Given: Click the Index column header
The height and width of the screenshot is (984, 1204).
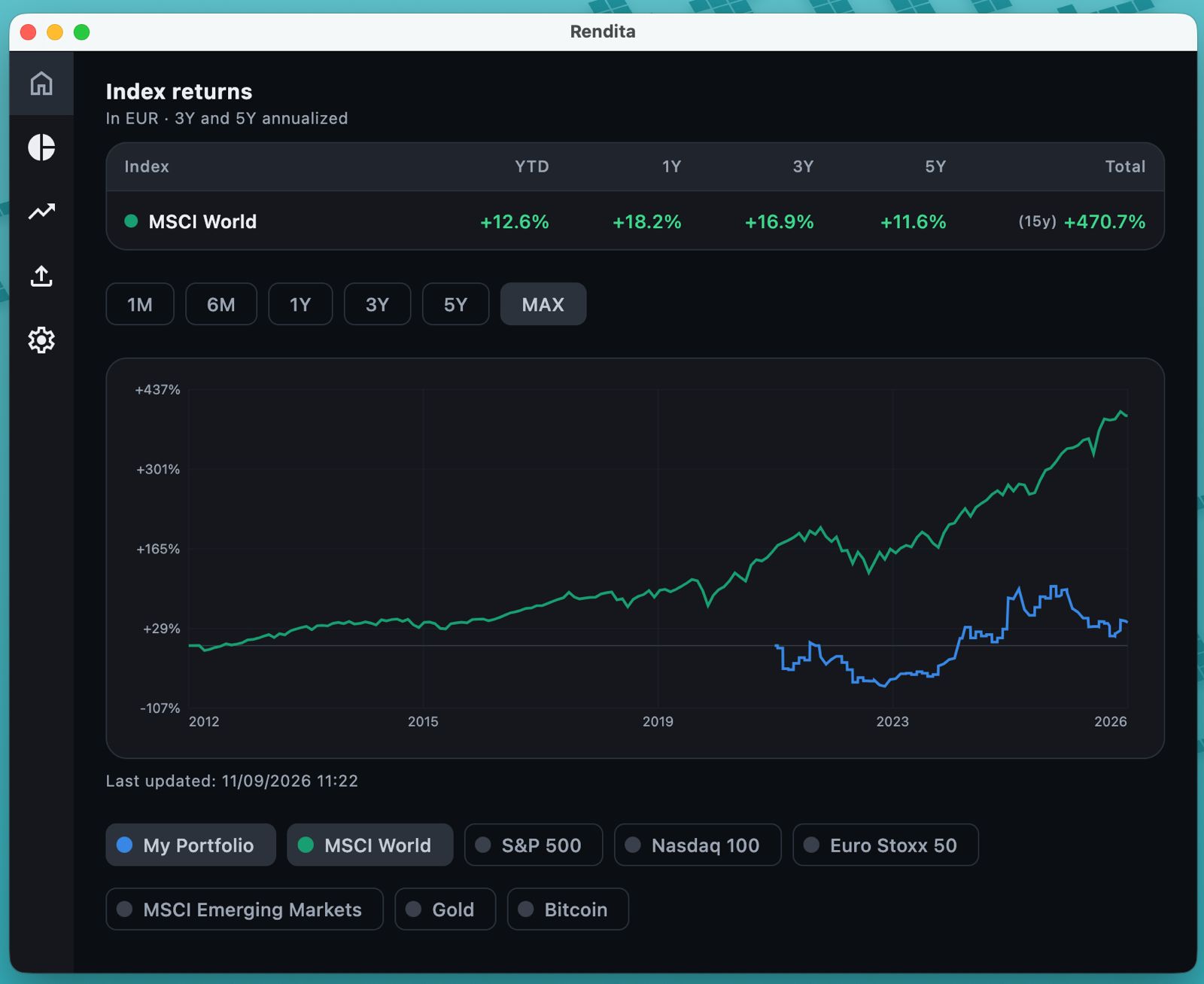Looking at the screenshot, I should (x=147, y=166).
